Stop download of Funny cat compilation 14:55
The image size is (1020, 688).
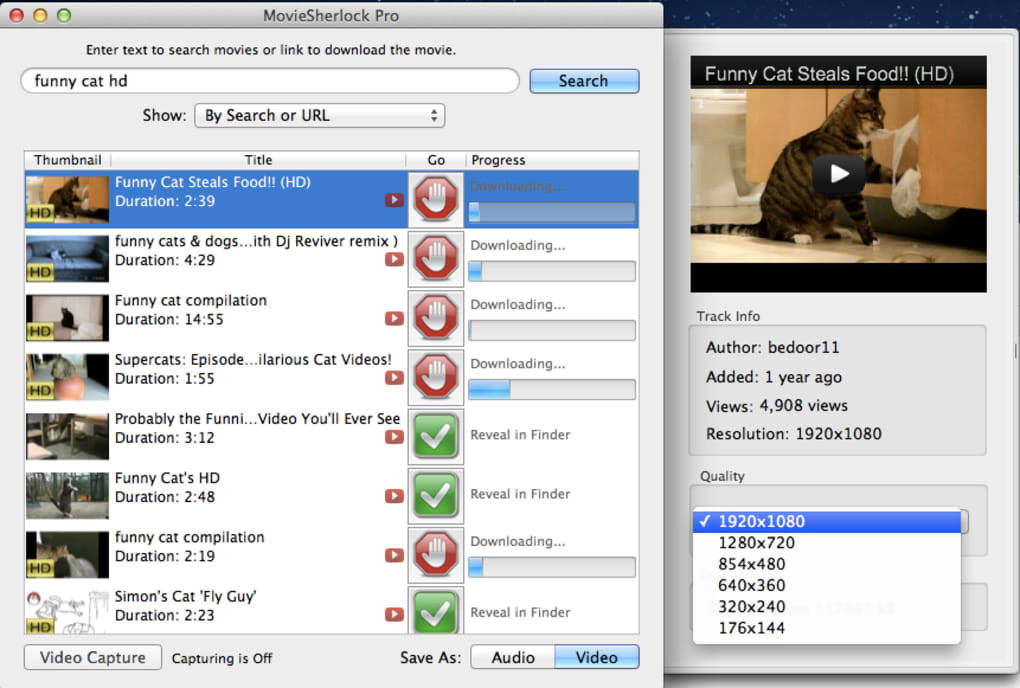pos(436,318)
